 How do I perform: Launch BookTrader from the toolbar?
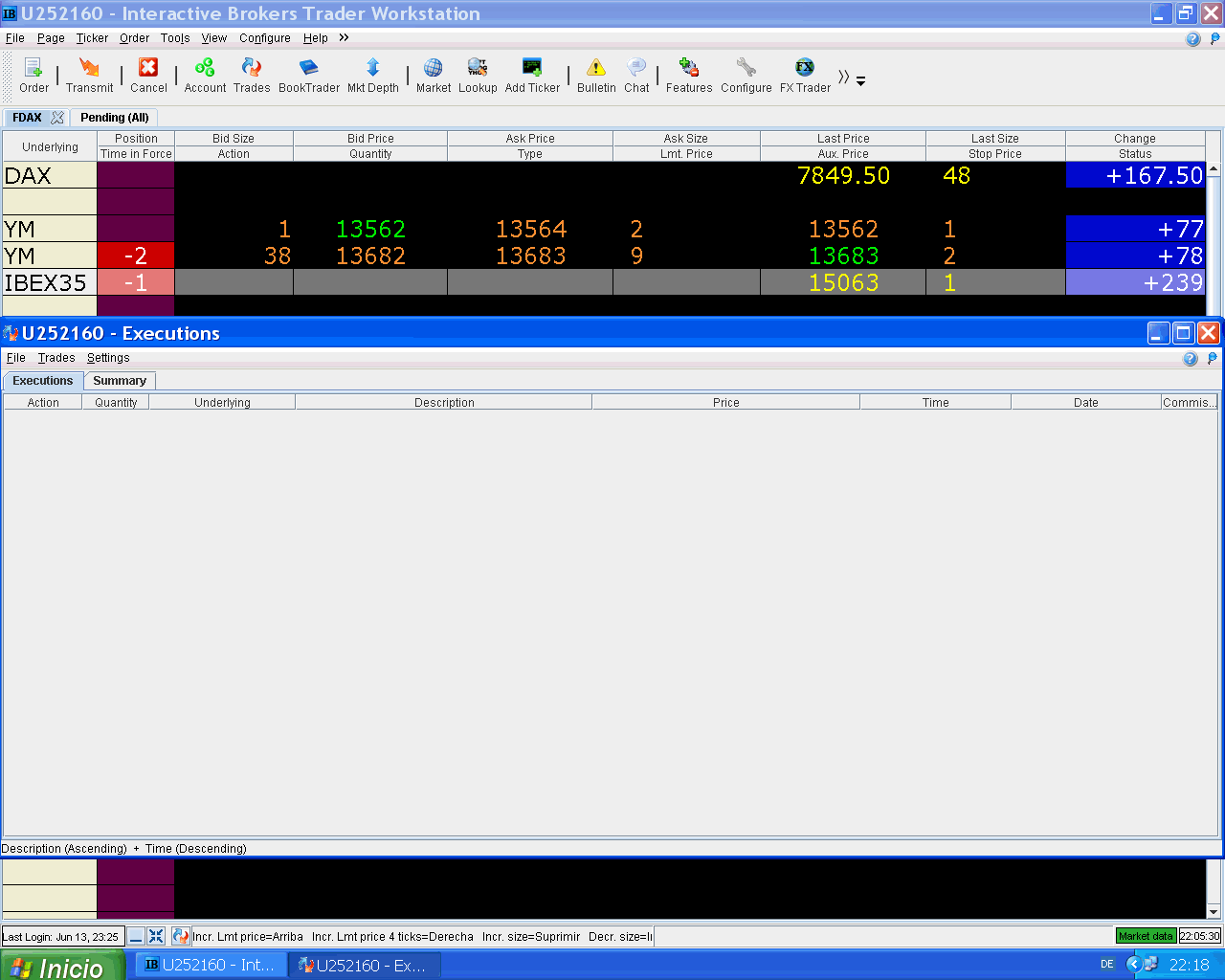pyautogui.click(x=308, y=68)
